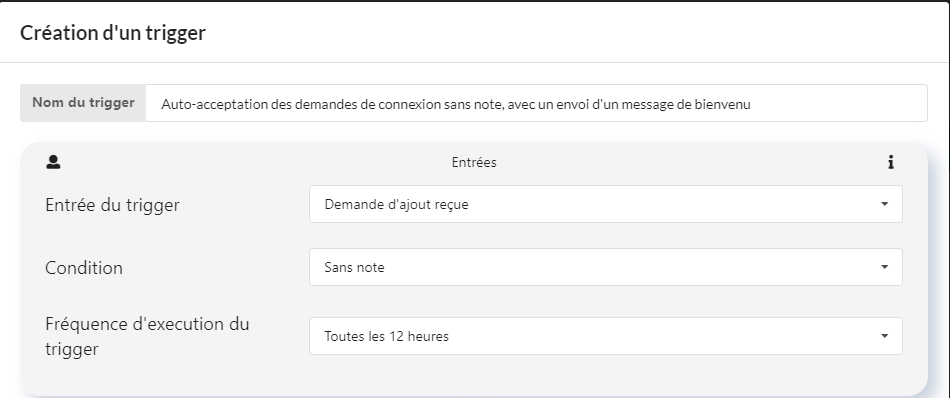This screenshot has width=950, height=398.
Task: Open the trigger execution frequency dropdown
Action: (x=606, y=336)
